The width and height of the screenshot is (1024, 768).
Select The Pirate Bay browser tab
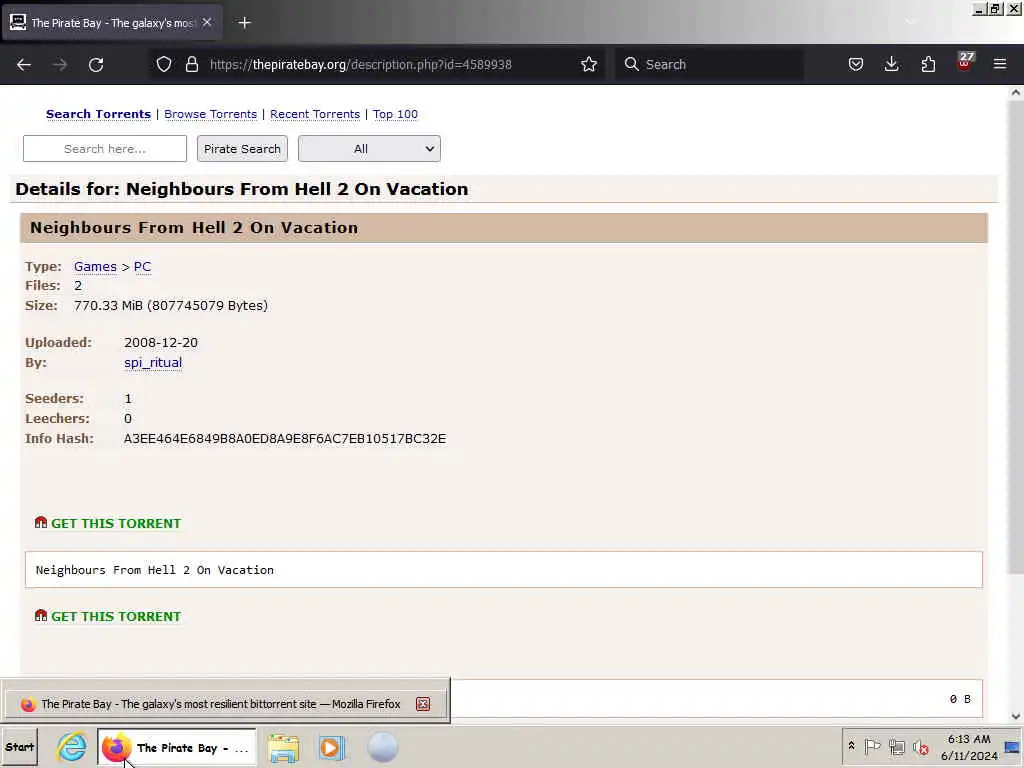112,23
